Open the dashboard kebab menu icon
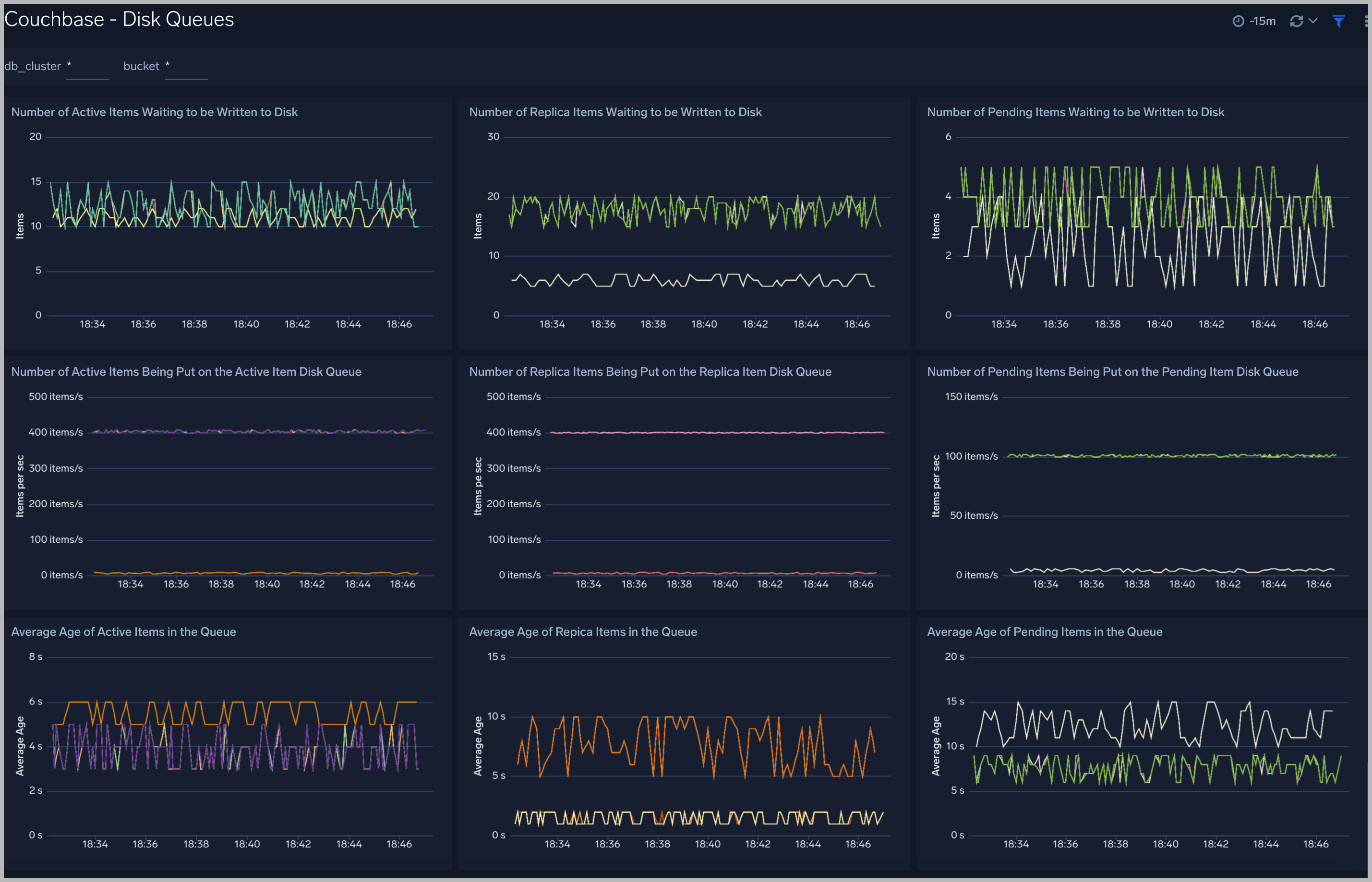 click(1366, 21)
